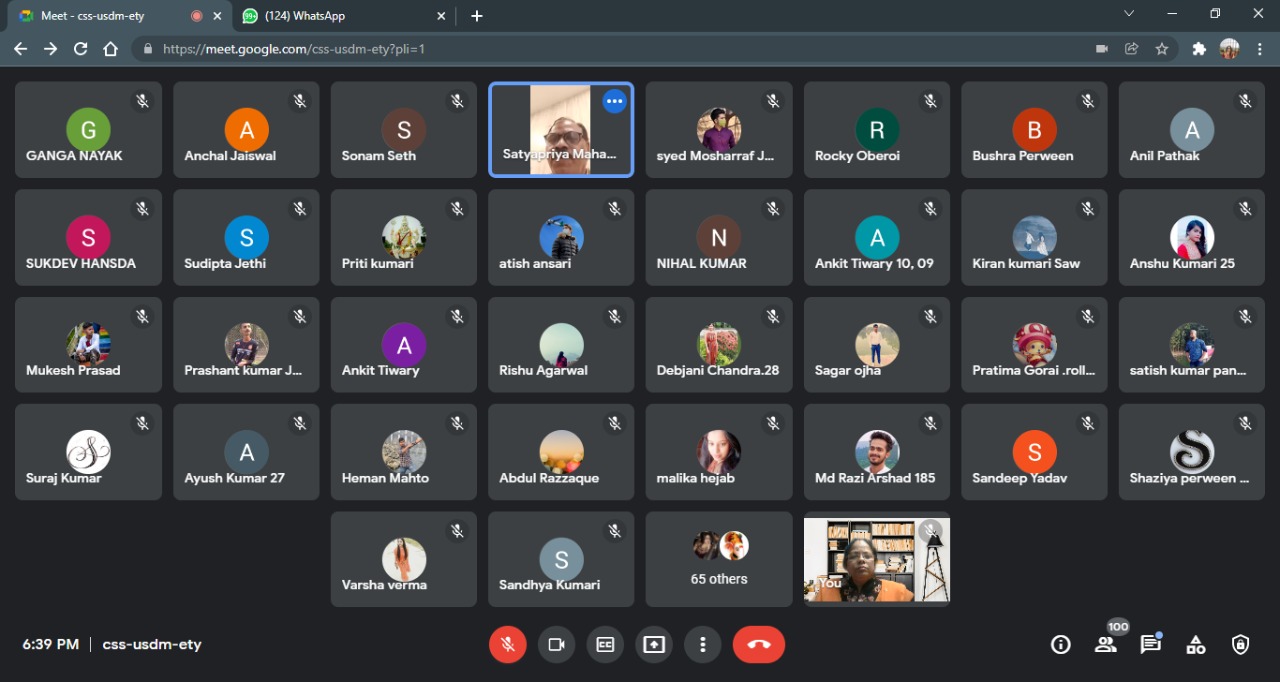Click muted mic icon on SUKDEV HANSDA tile
This screenshot has height=682, width=1280.
tap(142, 209)
